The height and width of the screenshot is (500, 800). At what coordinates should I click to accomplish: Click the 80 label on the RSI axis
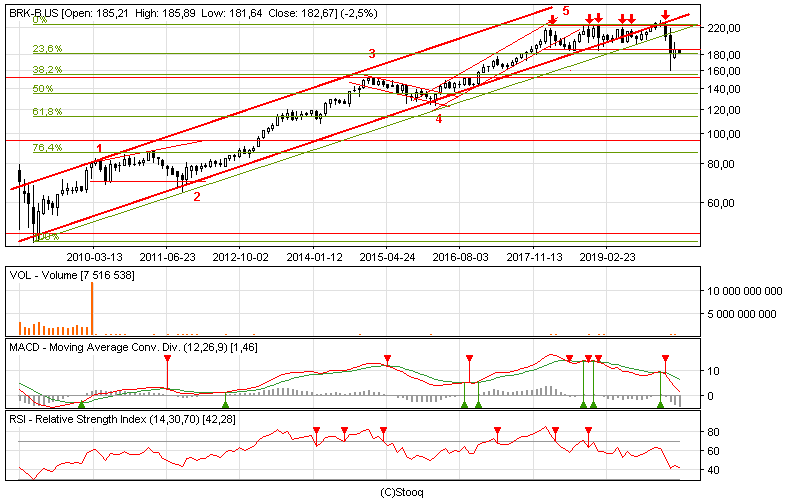click(713, 432)
